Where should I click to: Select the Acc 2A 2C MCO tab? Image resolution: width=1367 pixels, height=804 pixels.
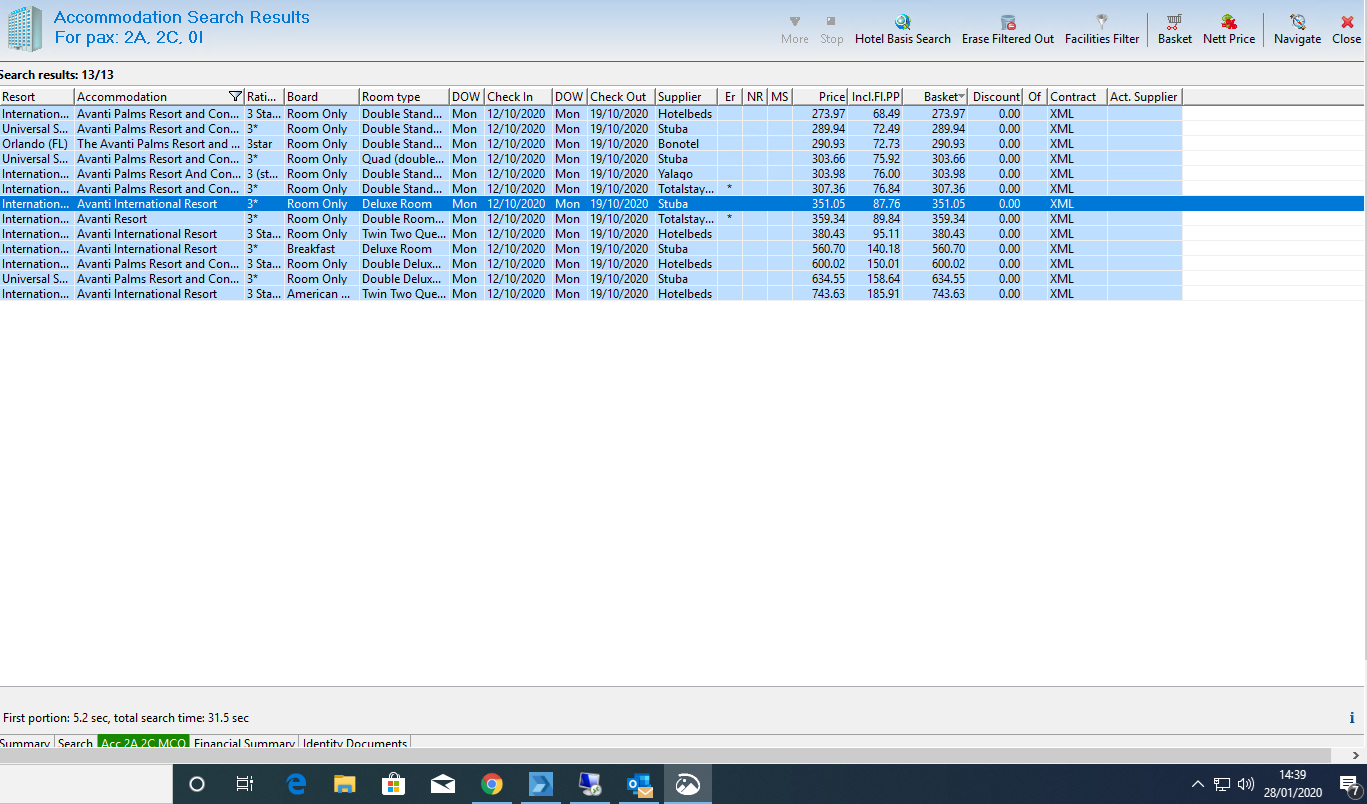coord(144,744)
